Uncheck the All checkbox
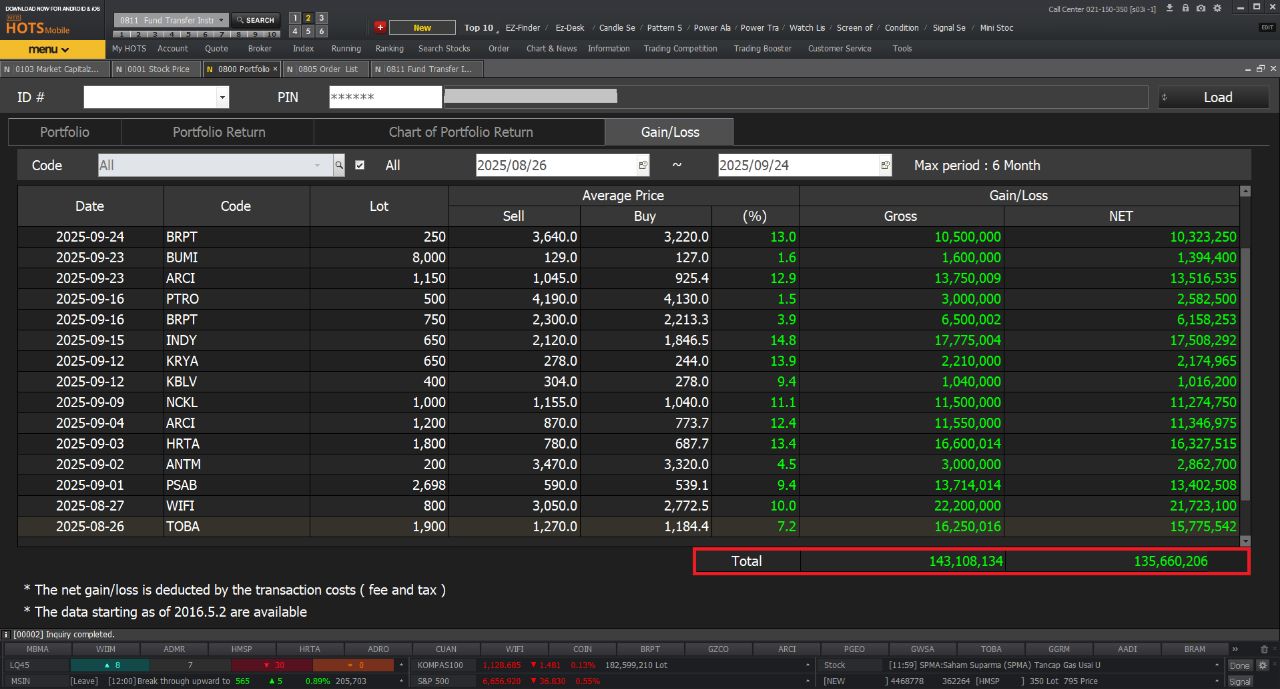 coord(360,165)
